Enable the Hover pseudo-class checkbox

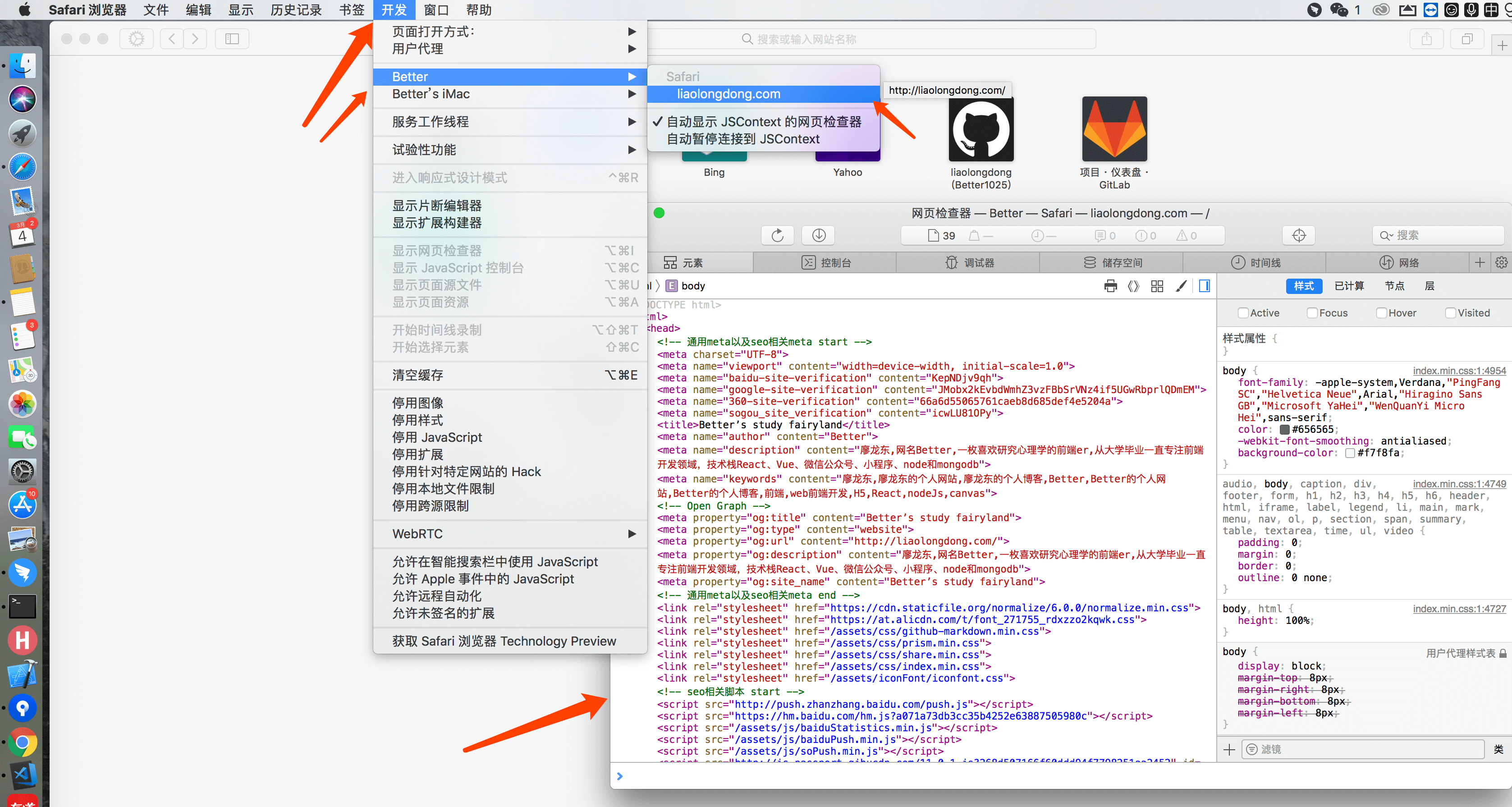click(1382, 313)
